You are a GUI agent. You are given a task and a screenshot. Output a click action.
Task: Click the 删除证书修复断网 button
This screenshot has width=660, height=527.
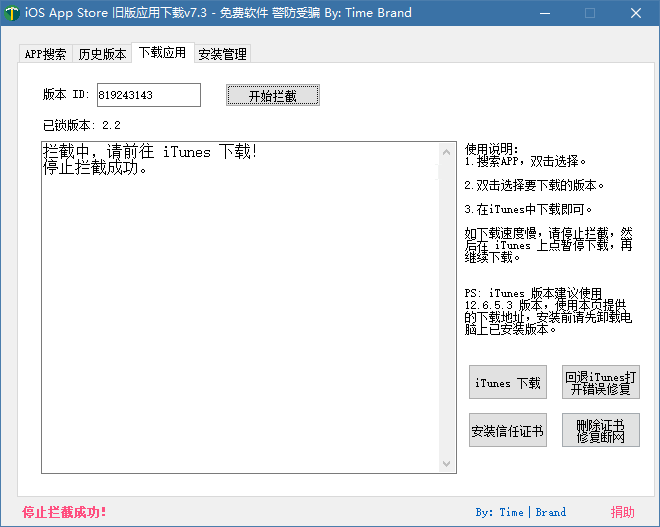pyautogui.click(x=601, y=430)
